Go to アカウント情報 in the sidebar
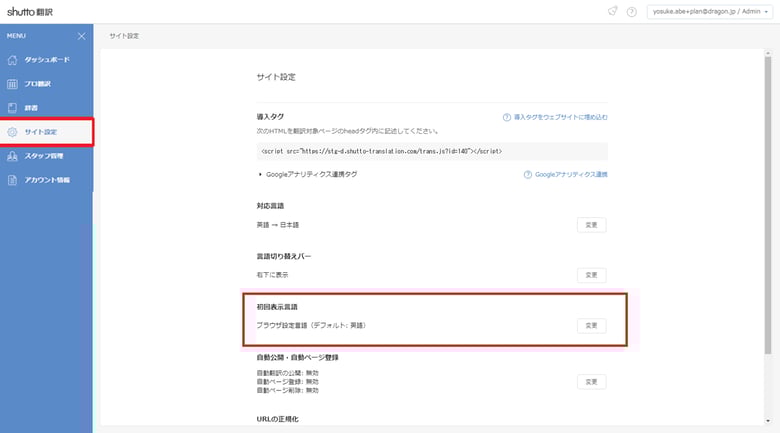This screenshot has width=780, height=433. [x=46, y=180]
